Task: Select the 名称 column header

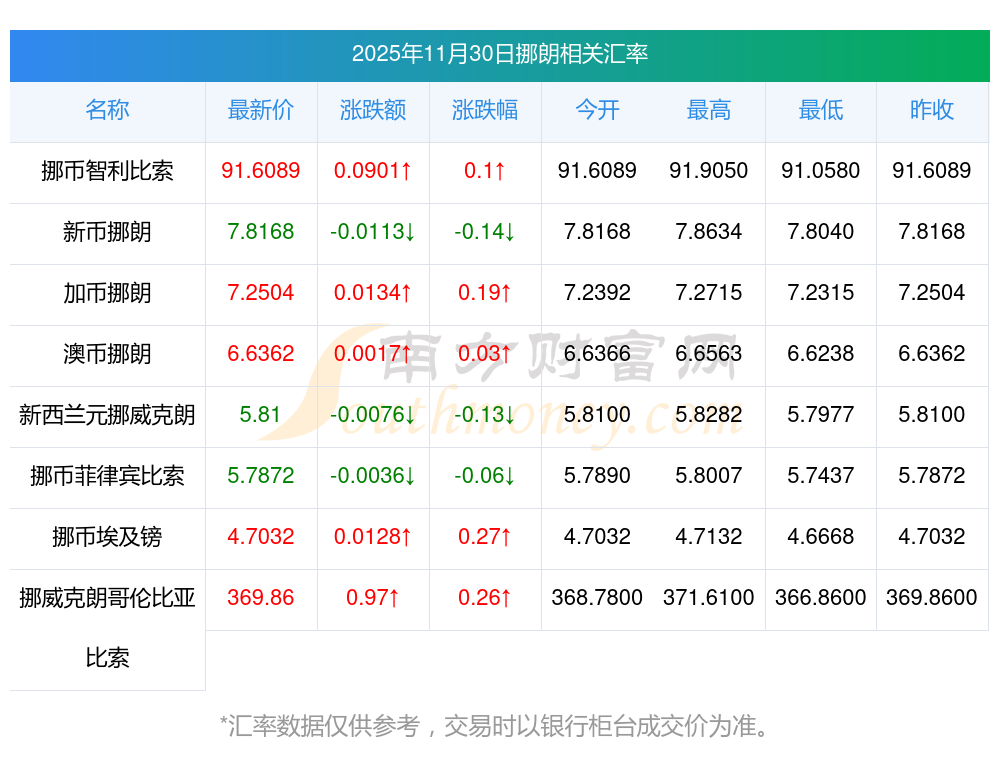Action: tap(107, 110)
